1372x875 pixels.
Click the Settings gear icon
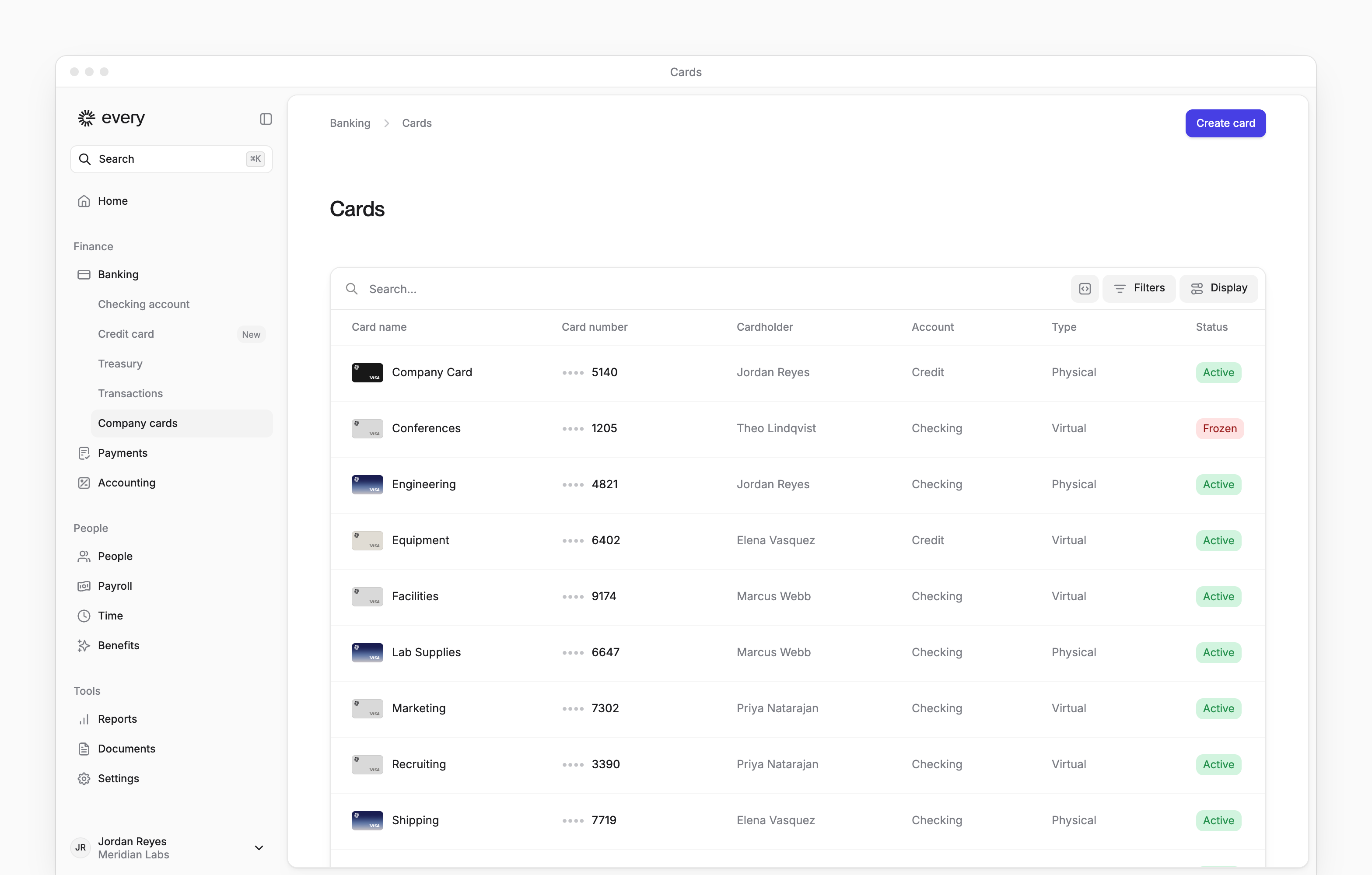(x=84, y=778)
